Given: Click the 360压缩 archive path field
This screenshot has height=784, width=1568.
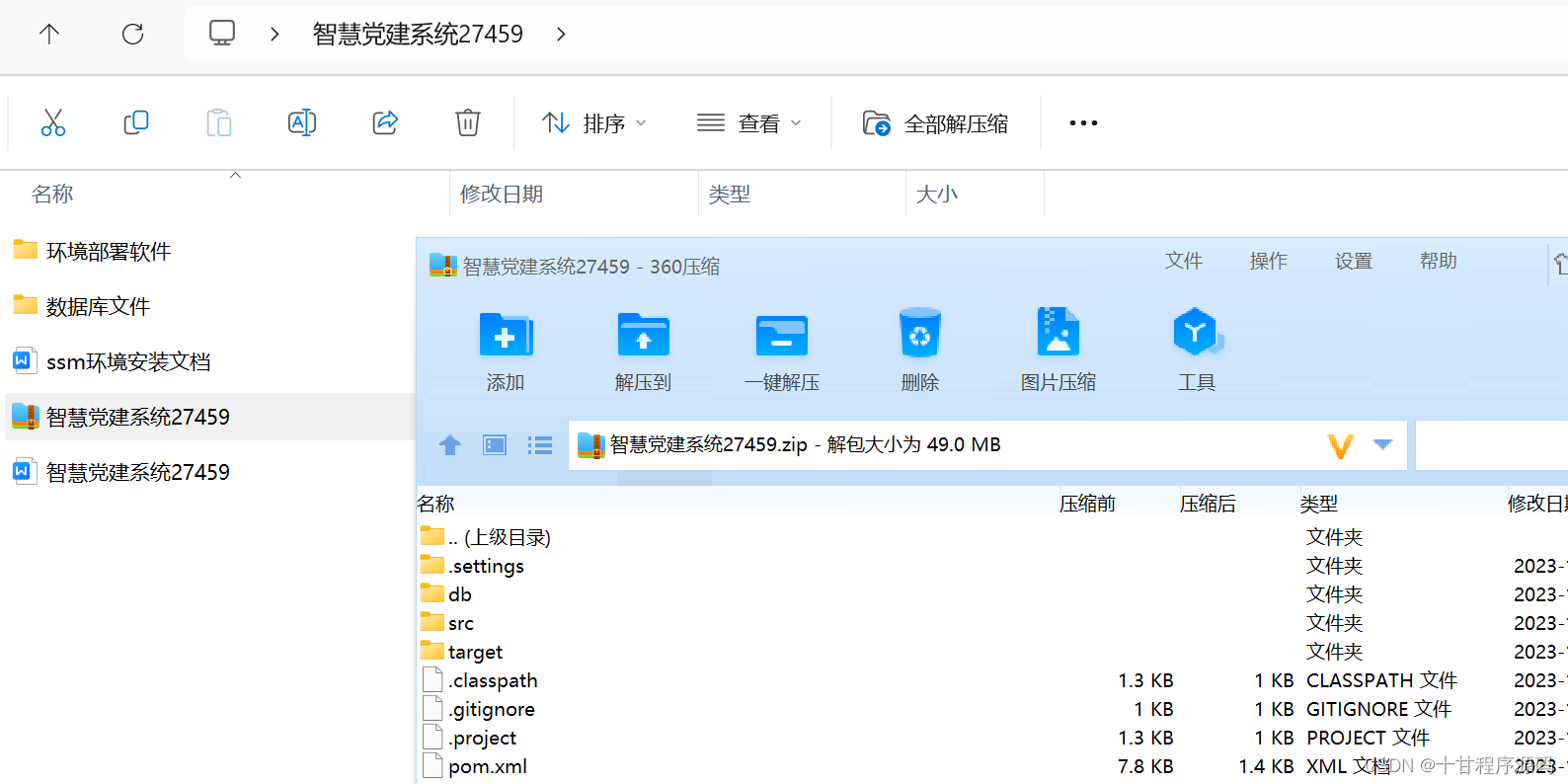Looking at the screenshot, I should (x=987, y=445).
